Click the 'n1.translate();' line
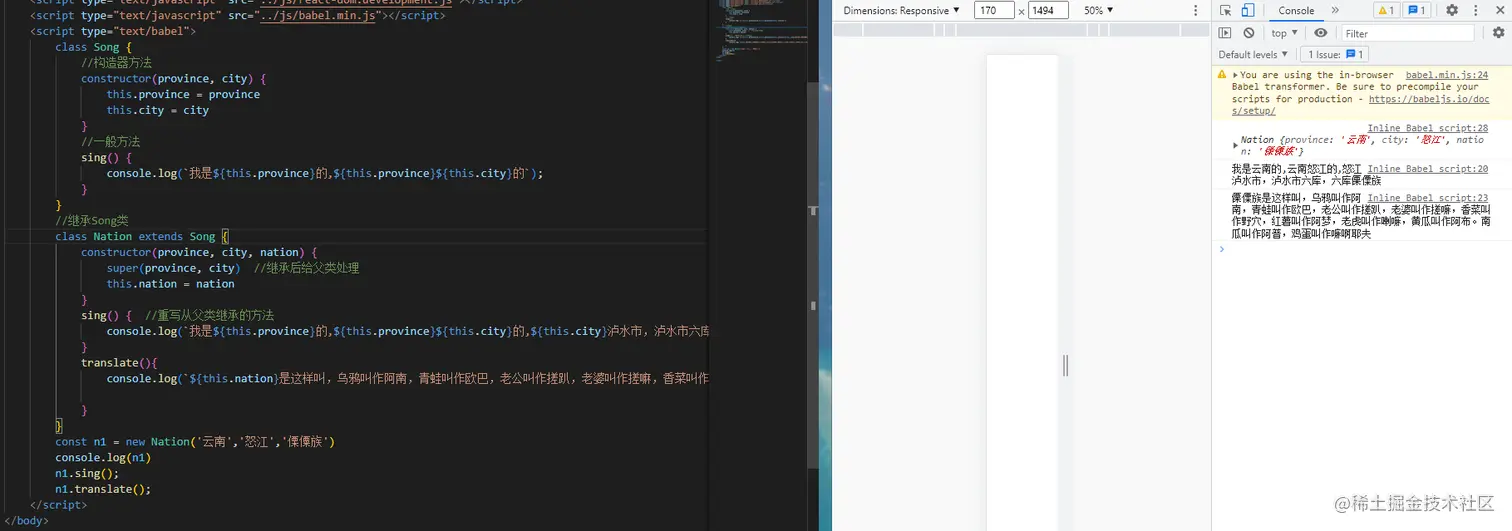1512x531 pixels. point(103,489)
